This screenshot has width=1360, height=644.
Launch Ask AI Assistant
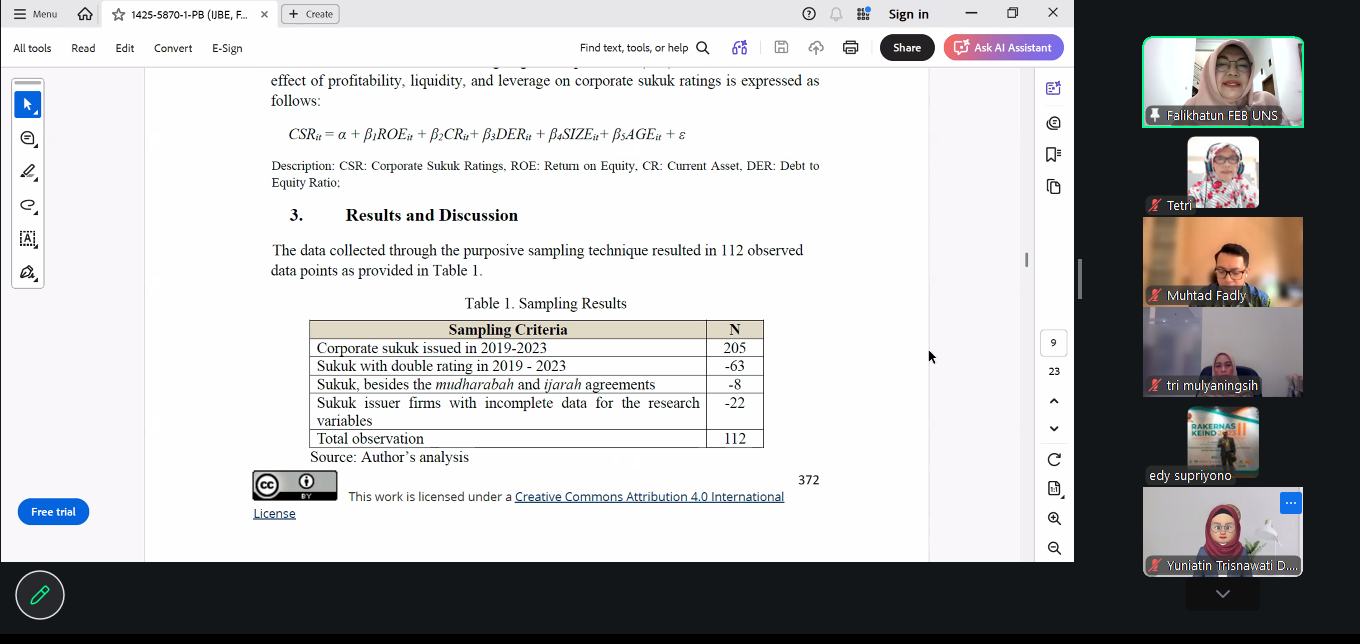coord(1003,48)
